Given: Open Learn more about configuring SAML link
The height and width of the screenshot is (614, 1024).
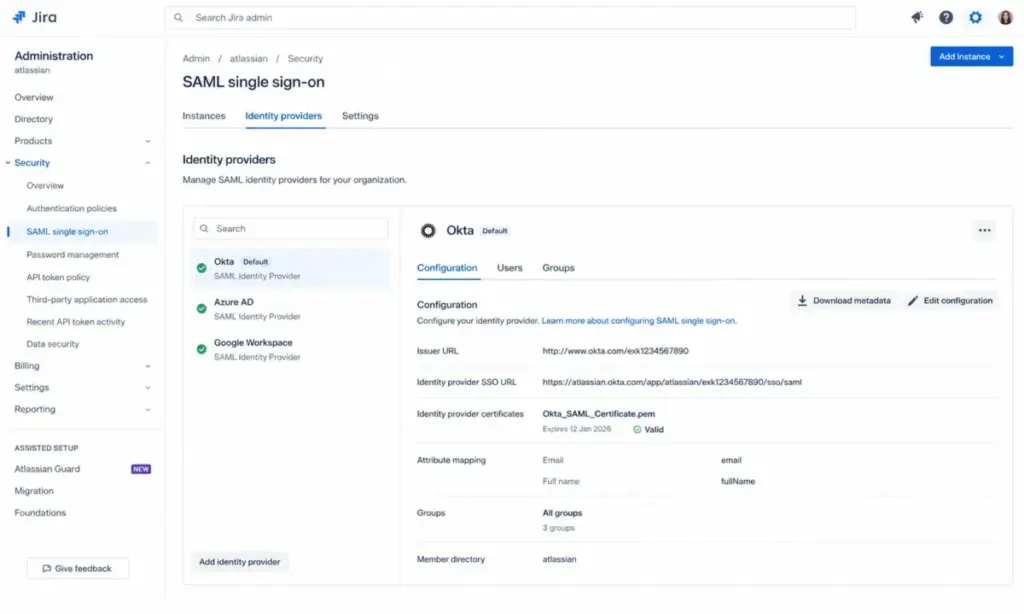Looking at the screenshot, I should point(639,321).
